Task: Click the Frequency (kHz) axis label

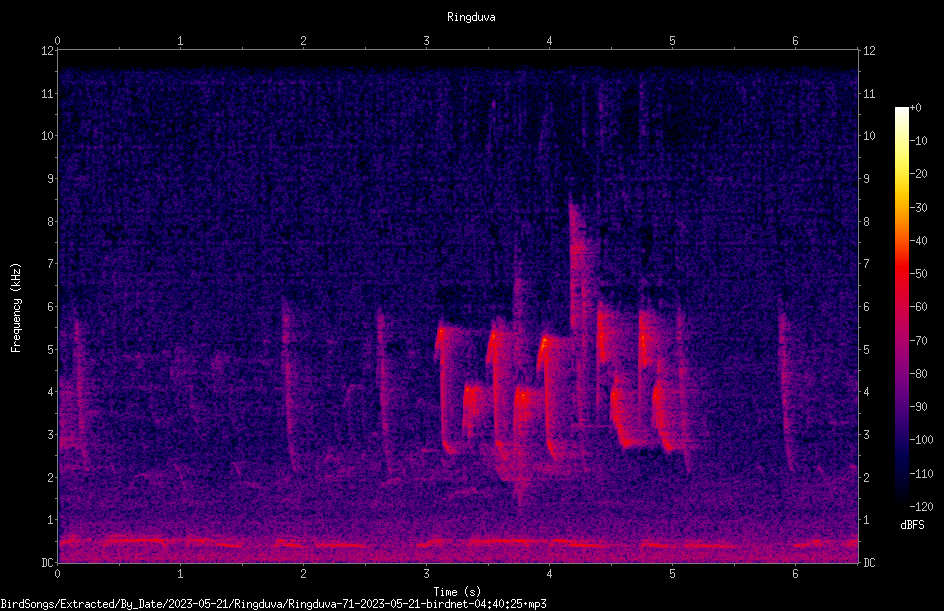Action: pyautogui.click(x=16, y=308)
